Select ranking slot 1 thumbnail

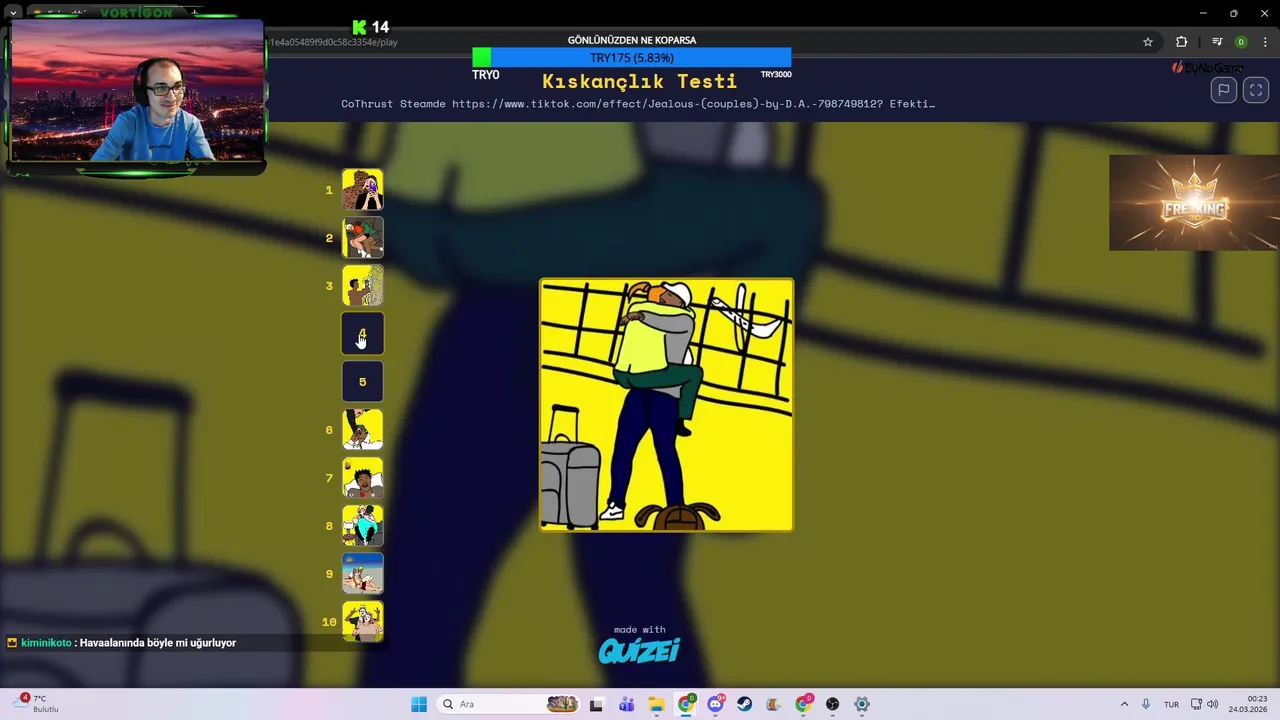(363, 190)
